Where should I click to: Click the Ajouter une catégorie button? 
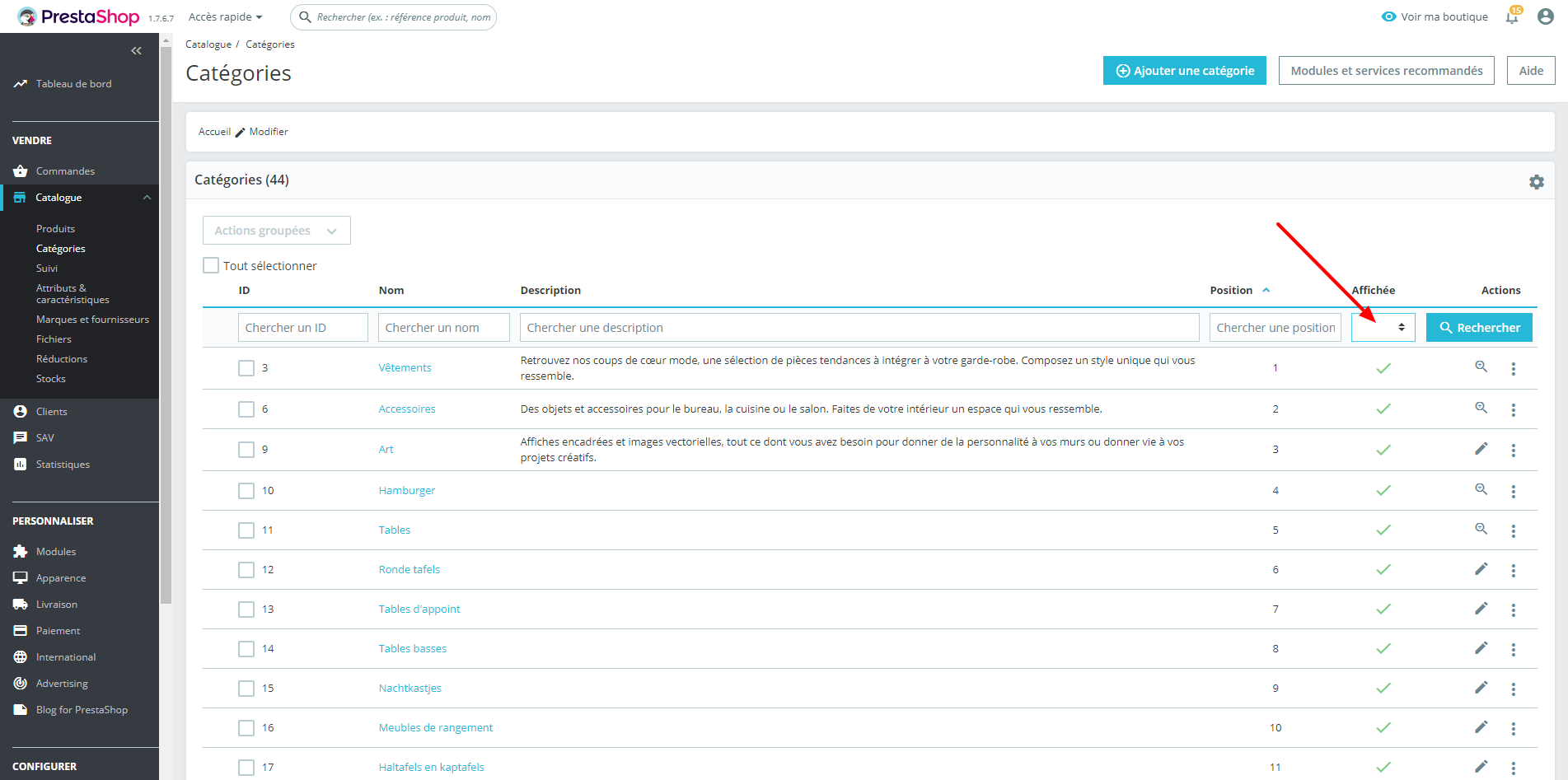tap(1185, 71)
